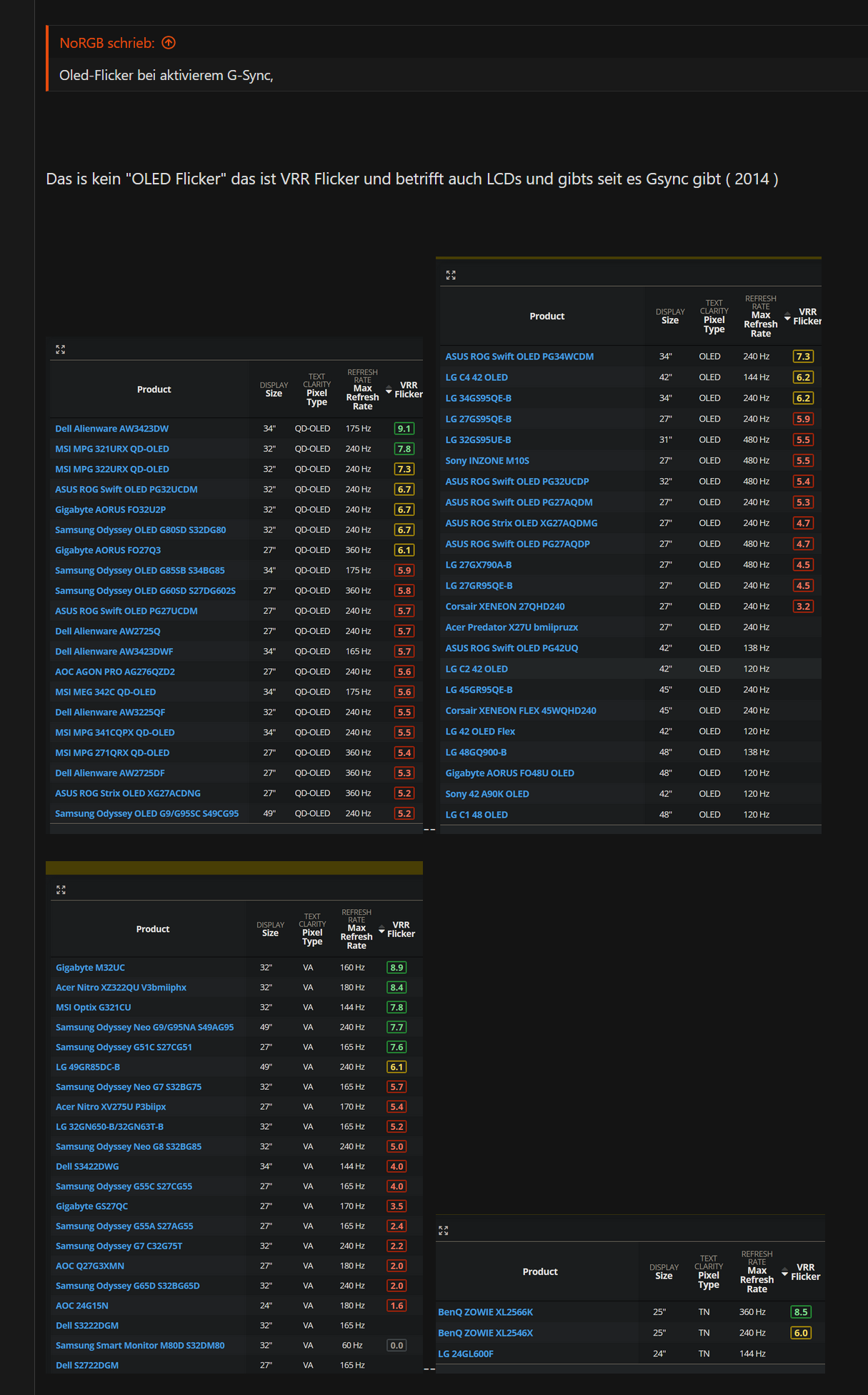The width and height of the screenshot is (868, 1395).
Task: Open AOC Q27G3XMN link
Action: (x=90, y=1266)
